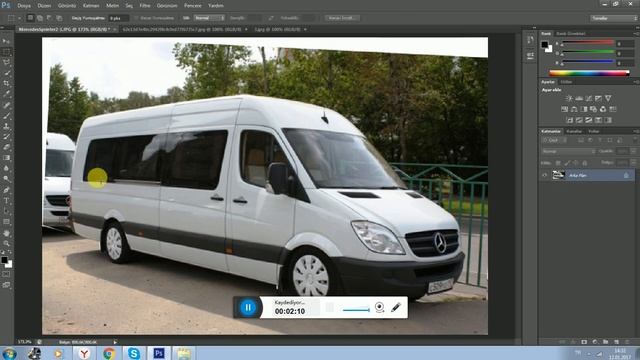Toggle lock all for layer
640x360 pixels.
coord(584,163)
